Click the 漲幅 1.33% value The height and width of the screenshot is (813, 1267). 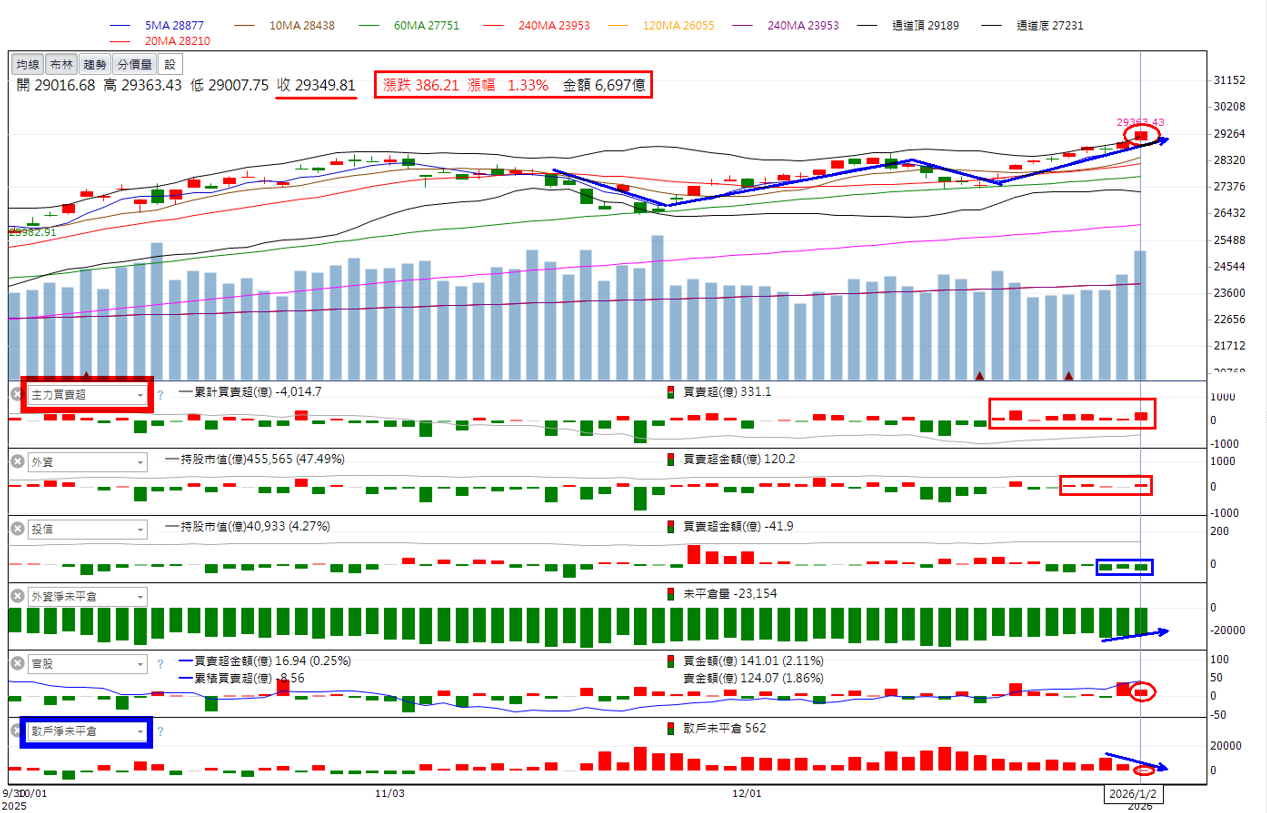pyautogui.click(x=508, y=85)
